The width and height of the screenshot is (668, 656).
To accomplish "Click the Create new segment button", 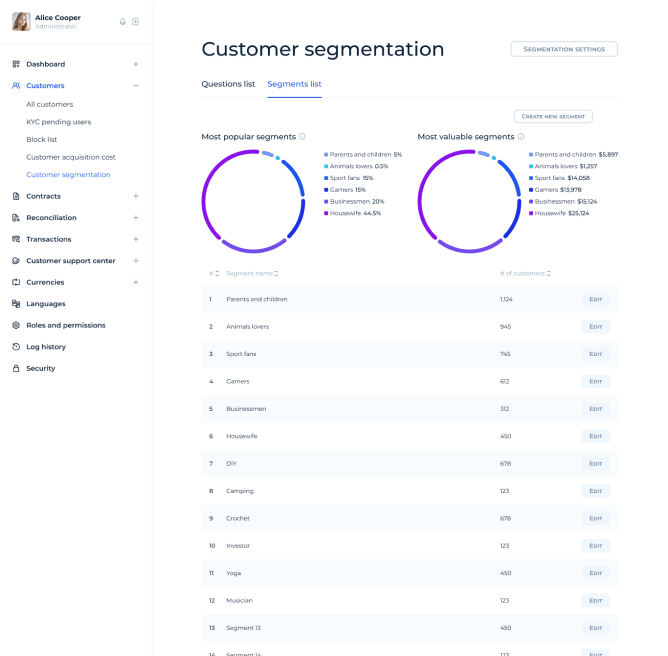I will coord(553,117).
